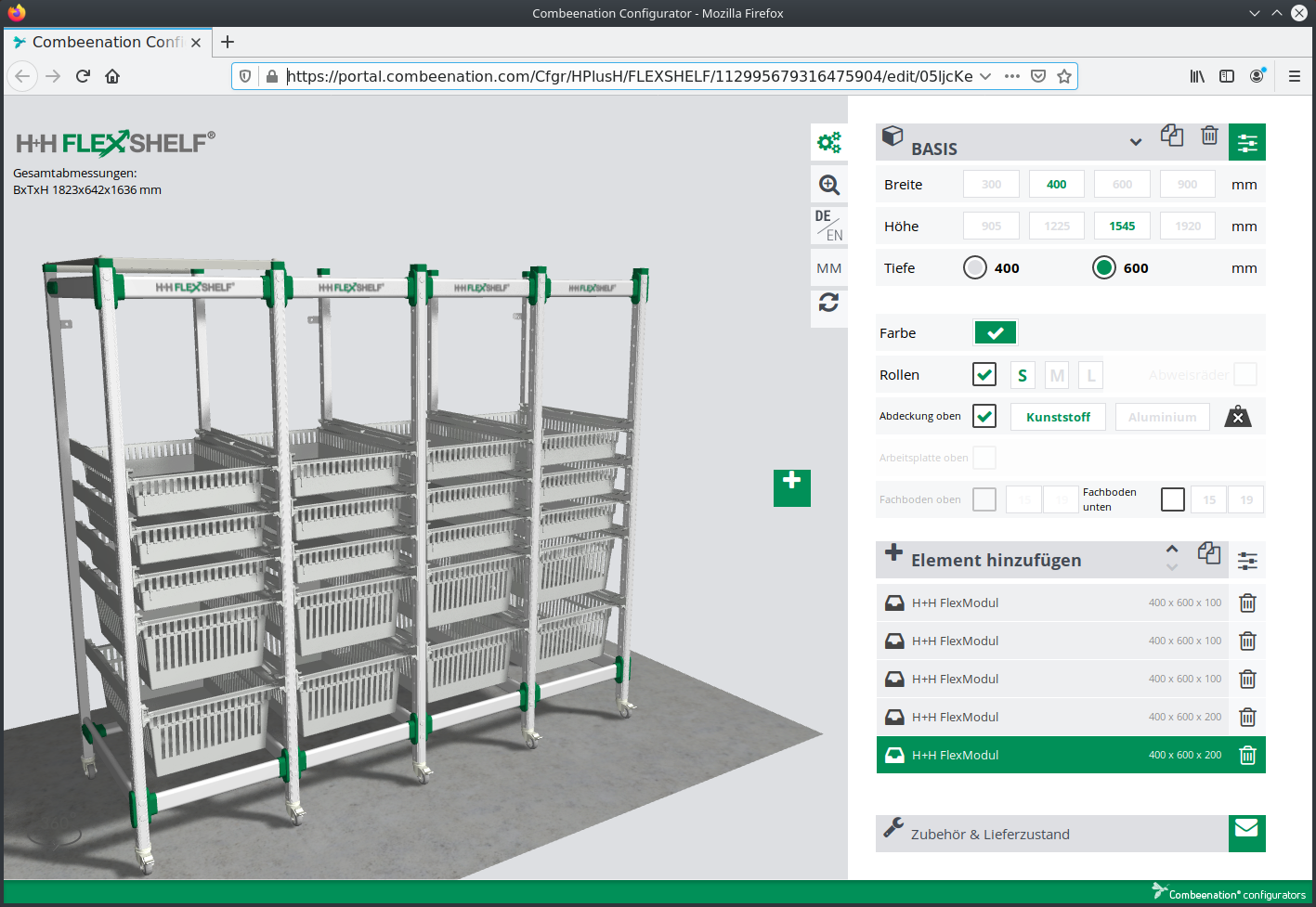Click the plus icon for Element hinzufügen
Viewport: 1316px width, 907px height.
tap(893, 552)
